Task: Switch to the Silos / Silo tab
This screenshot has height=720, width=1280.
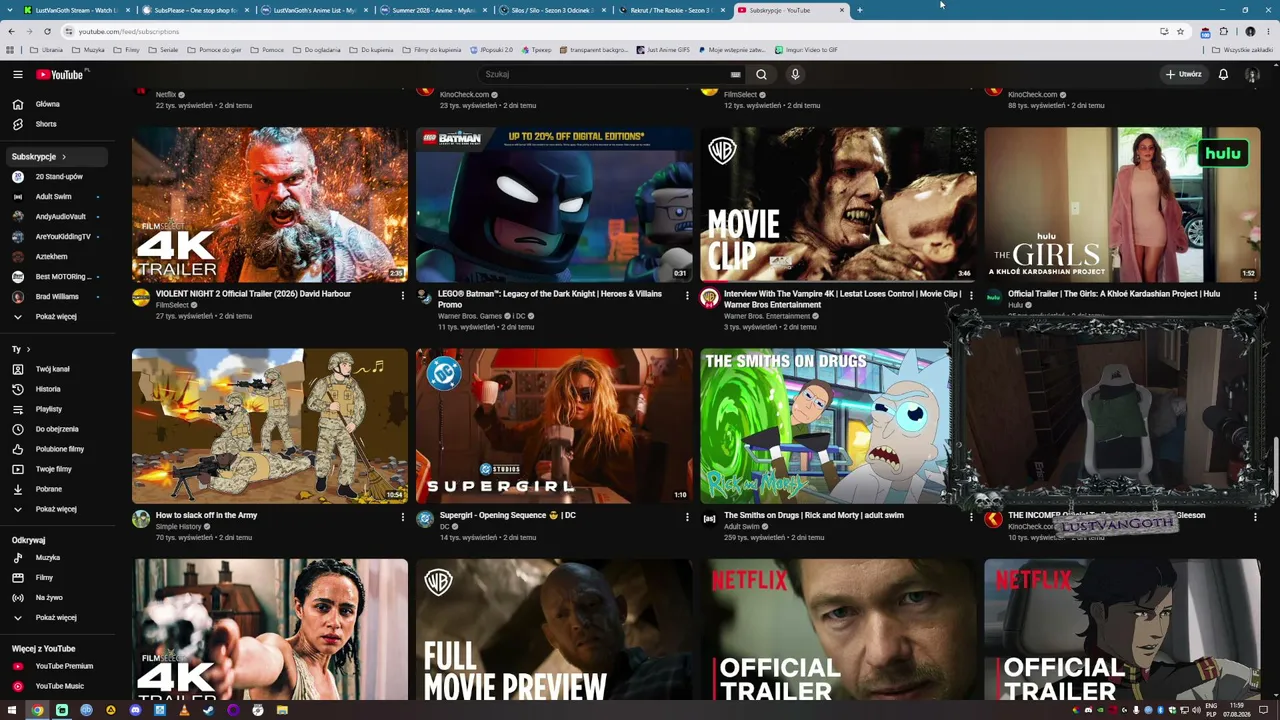Action: pyautogui.click(x=552, y=10)
